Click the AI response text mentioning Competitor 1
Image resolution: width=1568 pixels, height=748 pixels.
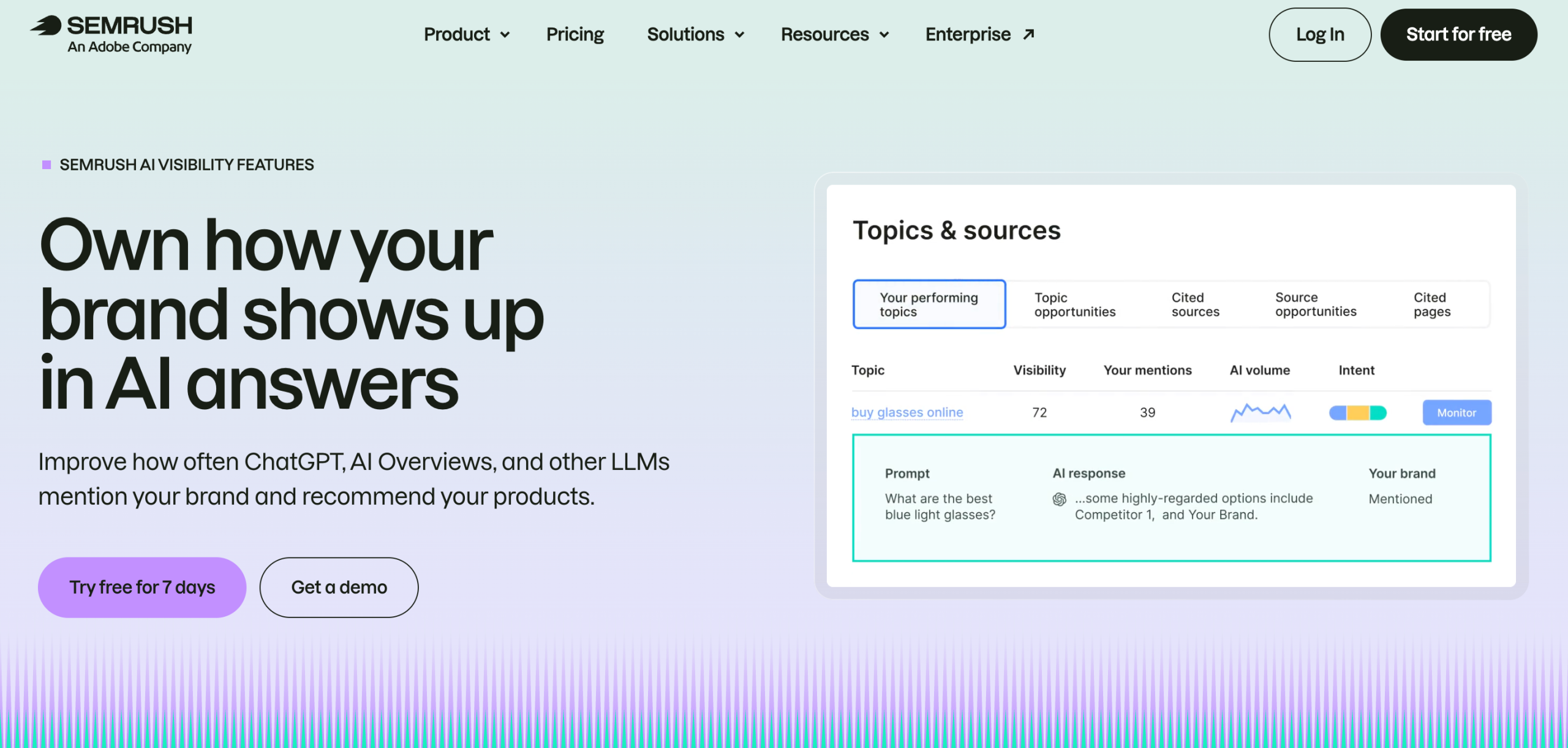tap(1193, 507)
